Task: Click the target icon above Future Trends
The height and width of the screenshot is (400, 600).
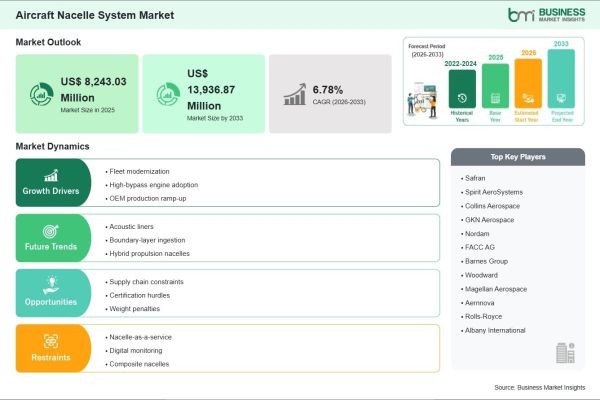Action: 51,231
